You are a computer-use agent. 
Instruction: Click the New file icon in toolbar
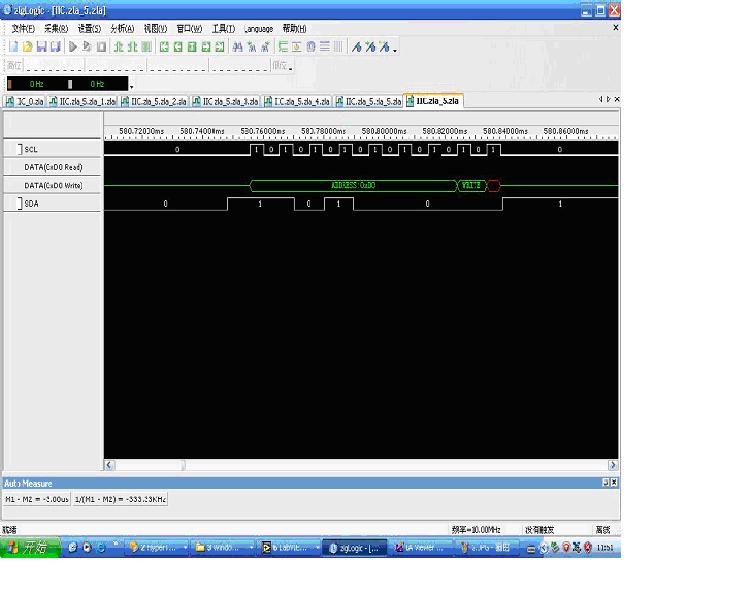14,47
